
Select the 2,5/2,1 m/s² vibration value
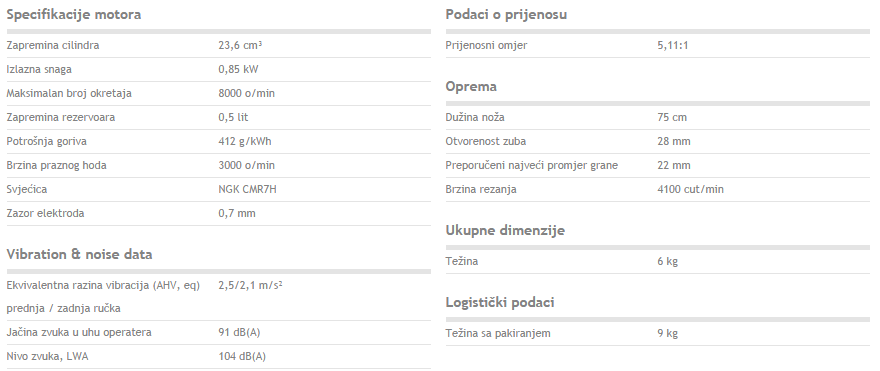[250, 285]
